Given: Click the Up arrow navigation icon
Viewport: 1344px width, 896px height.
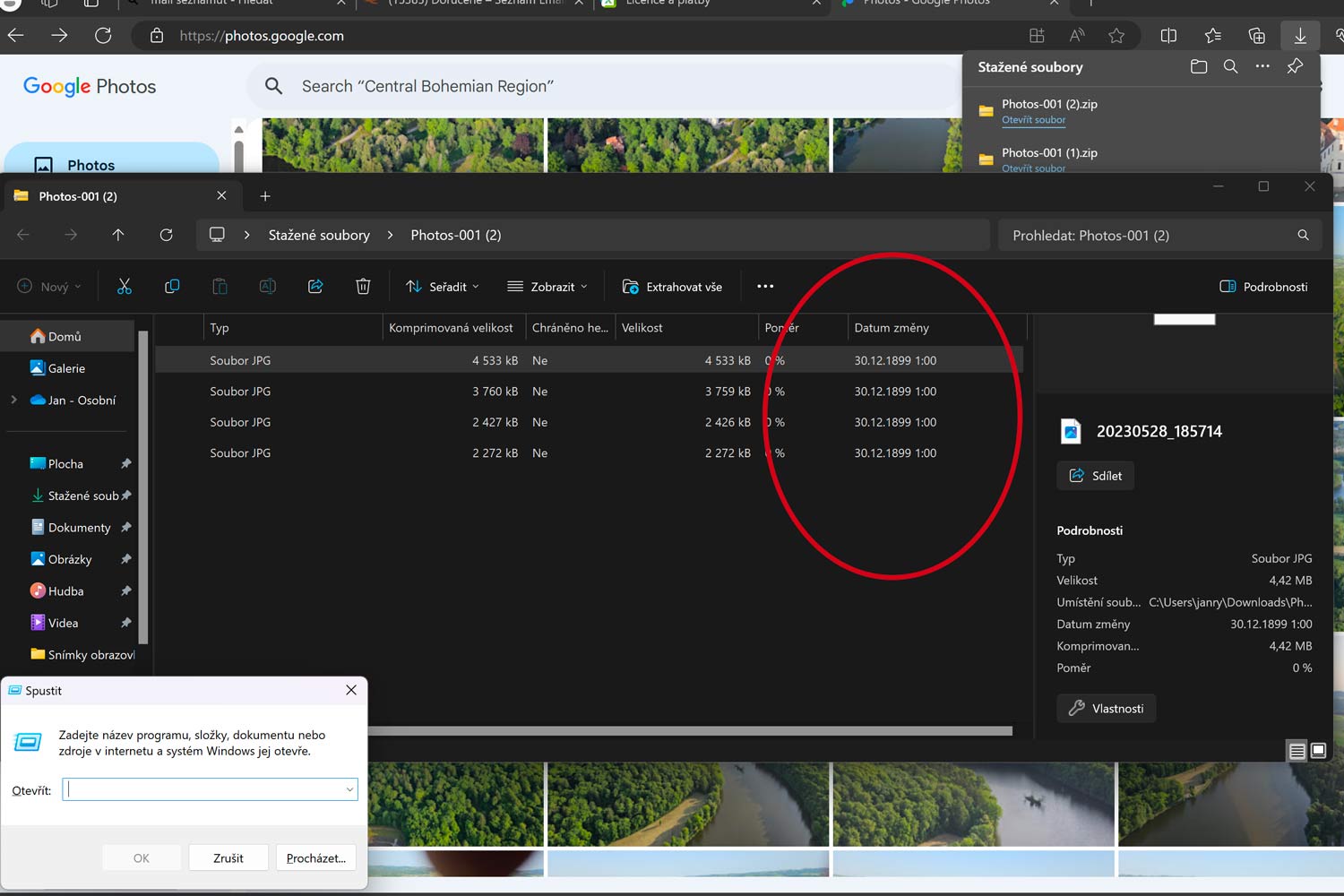Looking at the screenshot, I should (x=118, y=235).
